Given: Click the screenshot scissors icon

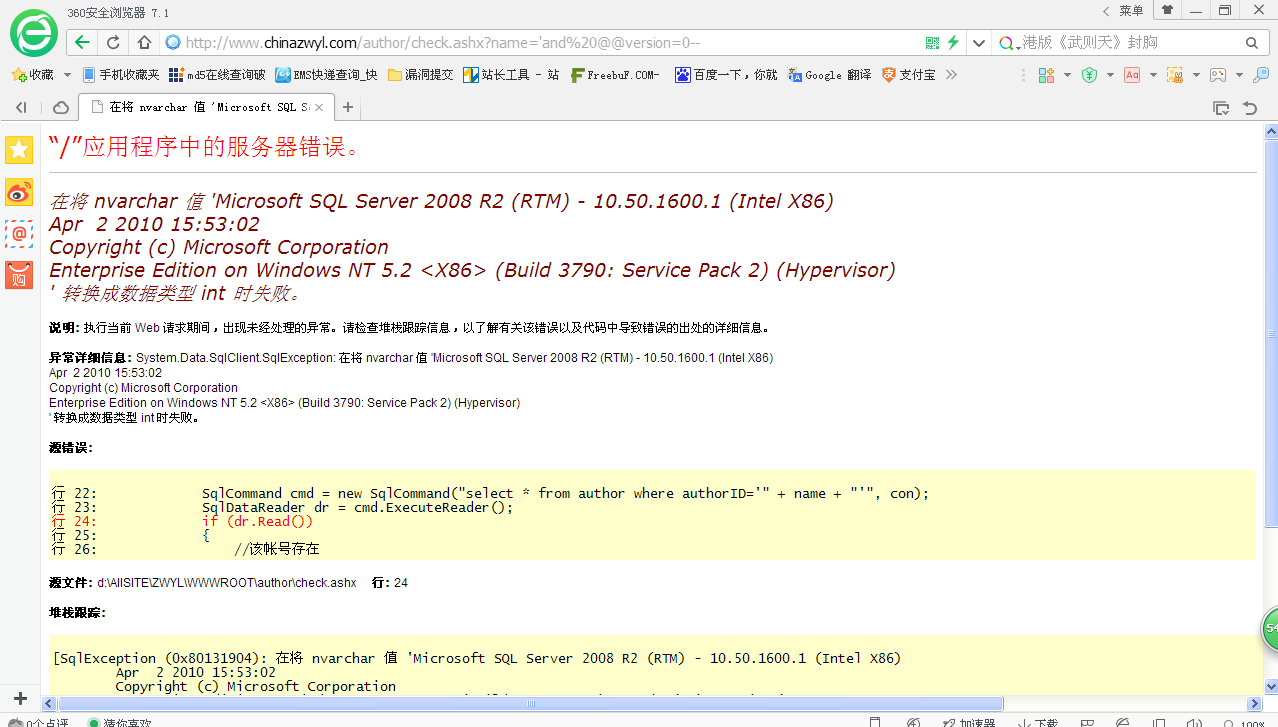Looking at the screenshot, I should (x=1175, y=75).
